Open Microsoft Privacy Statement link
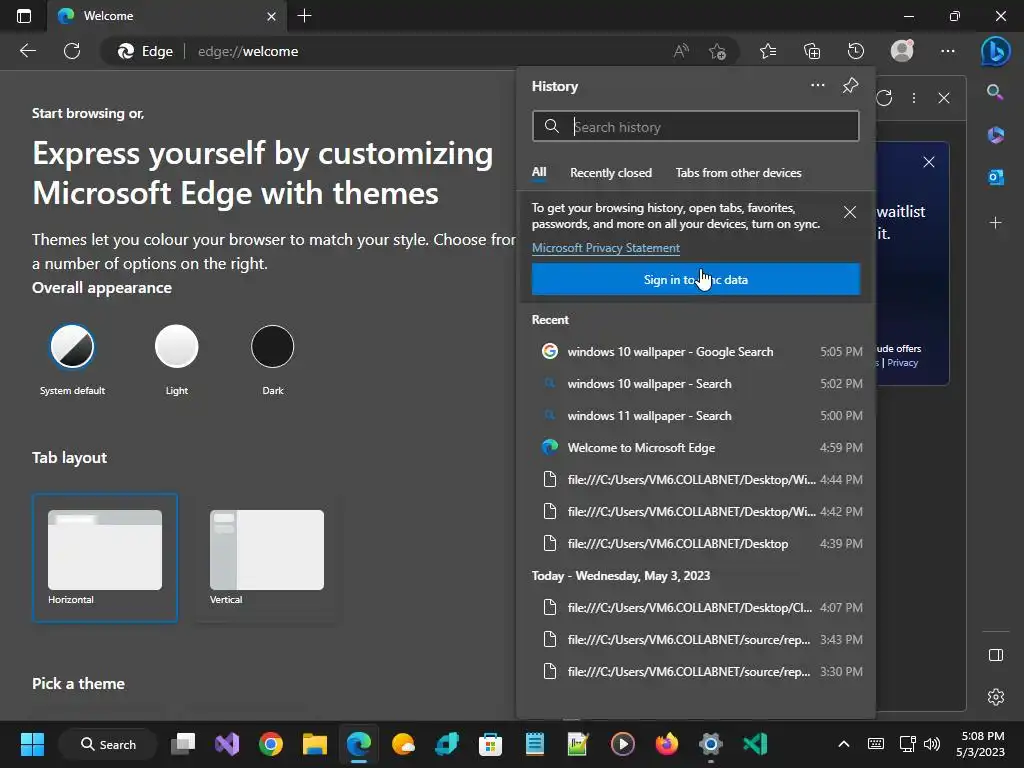Viewport: 1024px width, 768px height. [x=605, y=248]
